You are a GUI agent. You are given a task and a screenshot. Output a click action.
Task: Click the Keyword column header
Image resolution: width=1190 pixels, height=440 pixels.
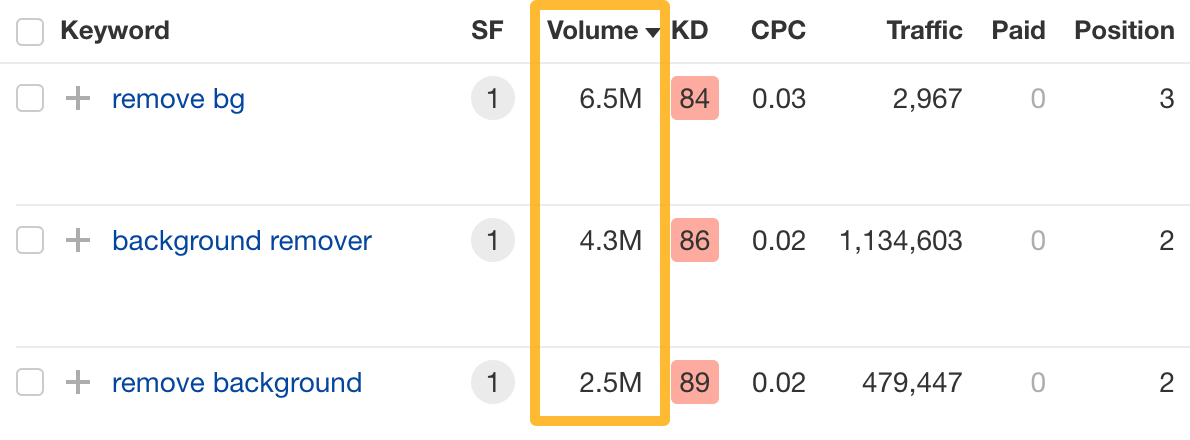pyautogui.click(x=115, y=31)
